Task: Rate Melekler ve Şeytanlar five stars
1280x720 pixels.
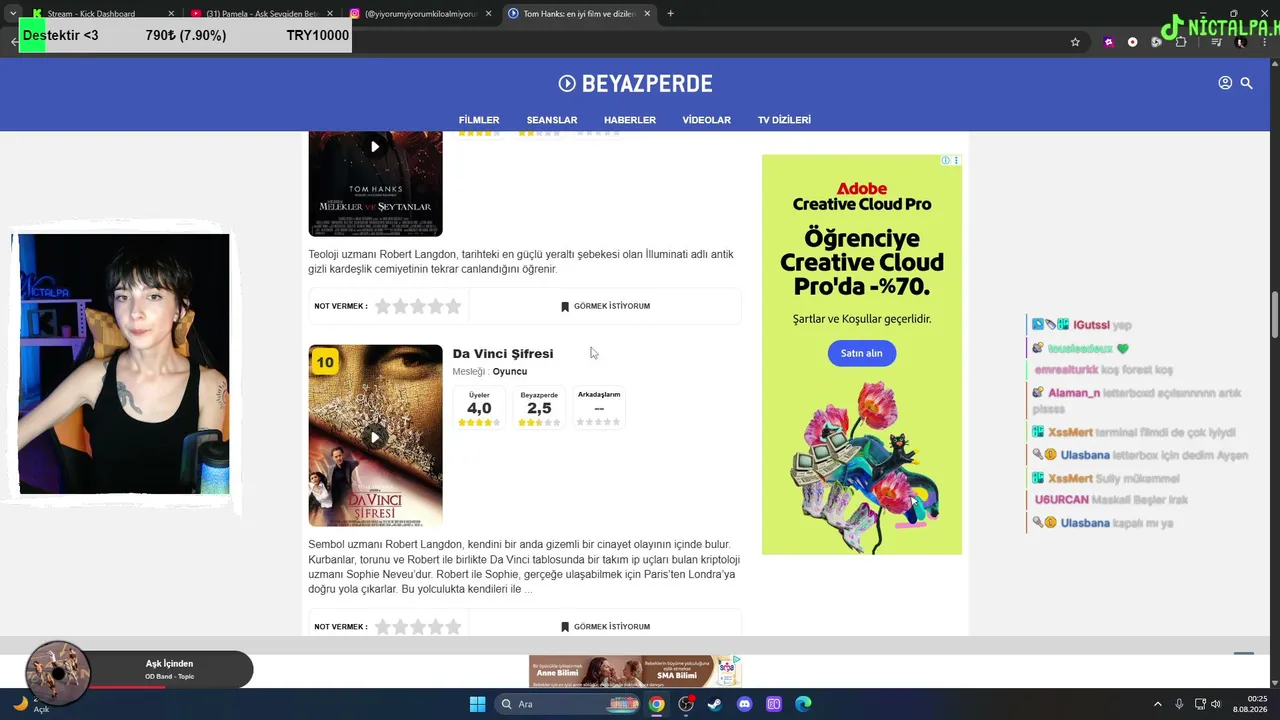Action: tap(453, 306)
